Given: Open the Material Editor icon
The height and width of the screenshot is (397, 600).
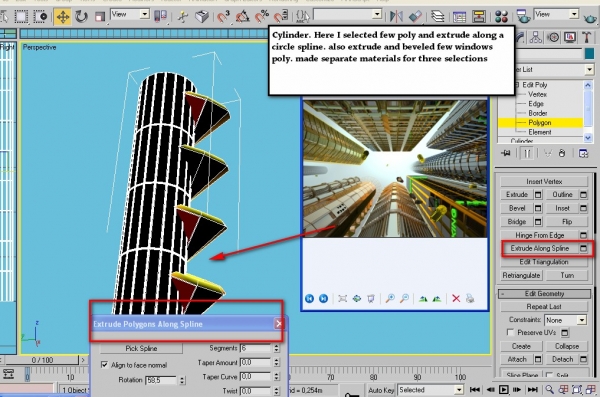Looking at the screenshot, I should 501,16.
